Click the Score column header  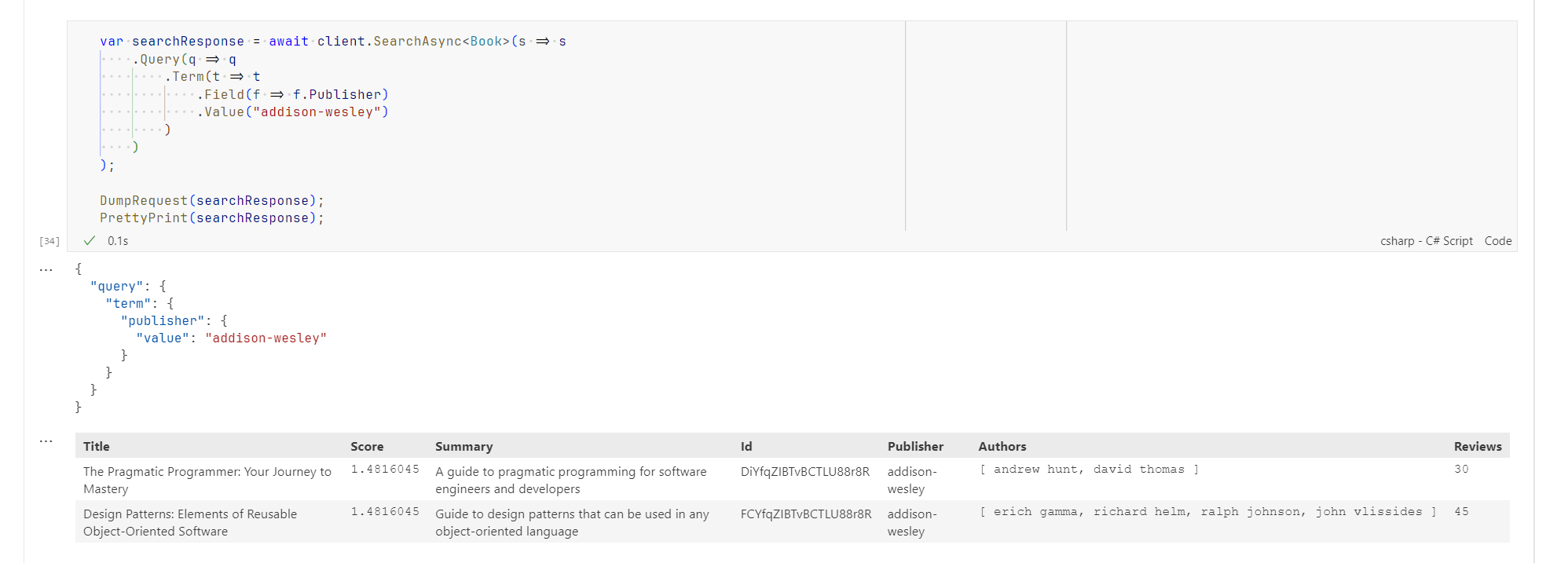click(367, 446)
